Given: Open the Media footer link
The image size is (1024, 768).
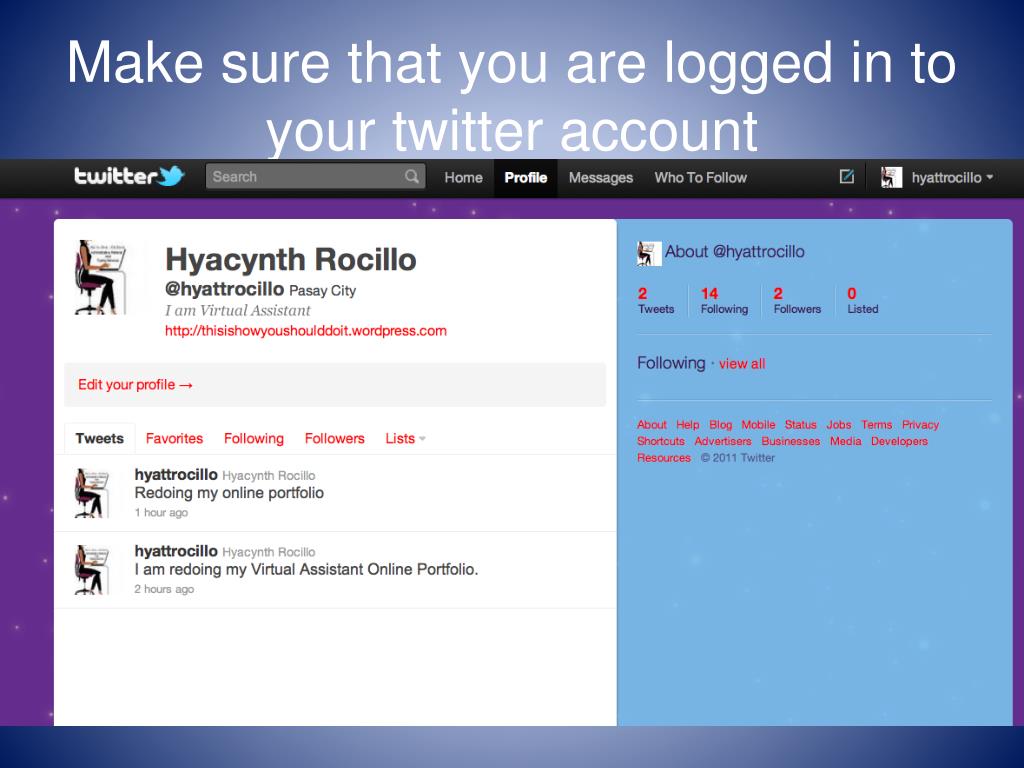Looking at the screenshot, I should pyautogui.click(x=846, y=441).
